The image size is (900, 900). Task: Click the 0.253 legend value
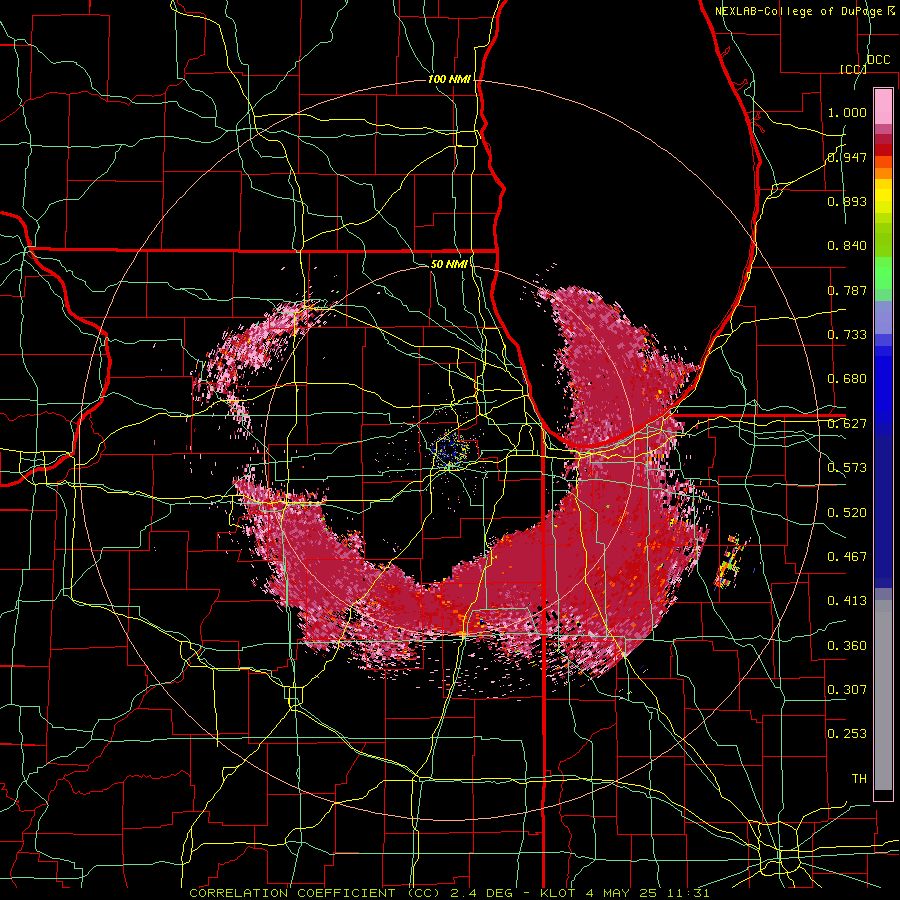pyautogui.click(x=847, y=734)
